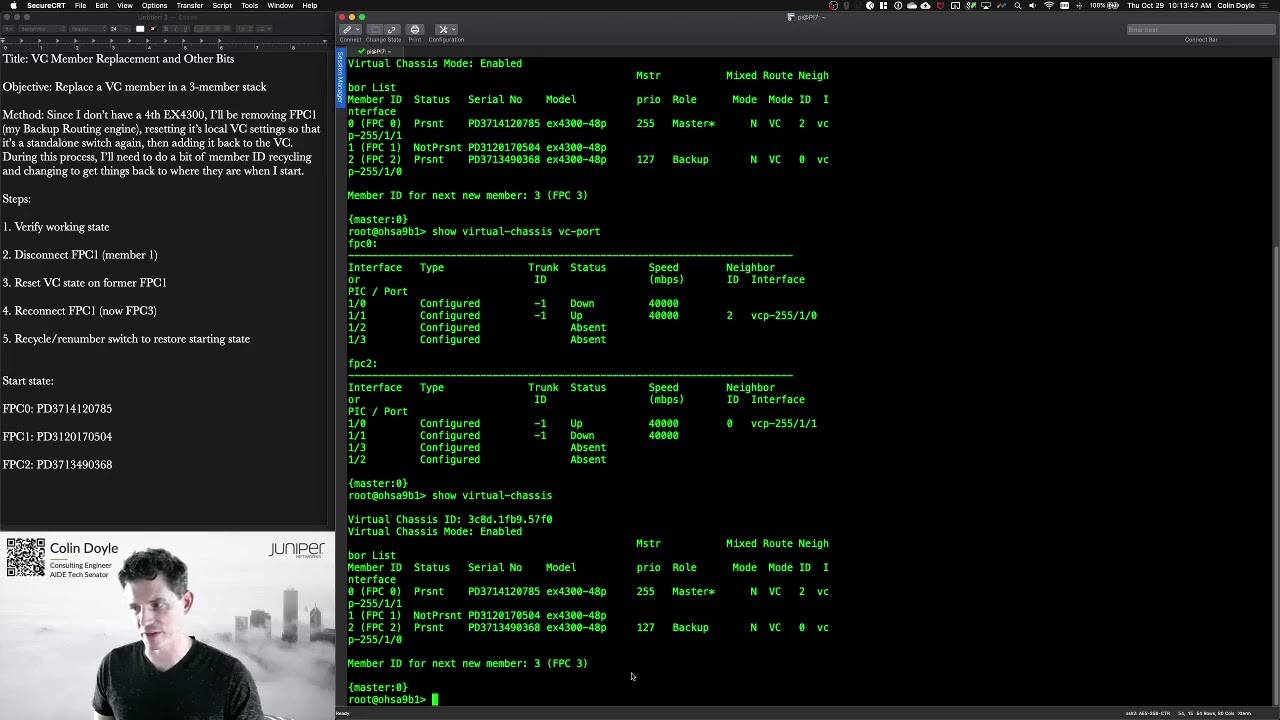Open the Options menu
The image size is (1280, 720).
(154, 5)
